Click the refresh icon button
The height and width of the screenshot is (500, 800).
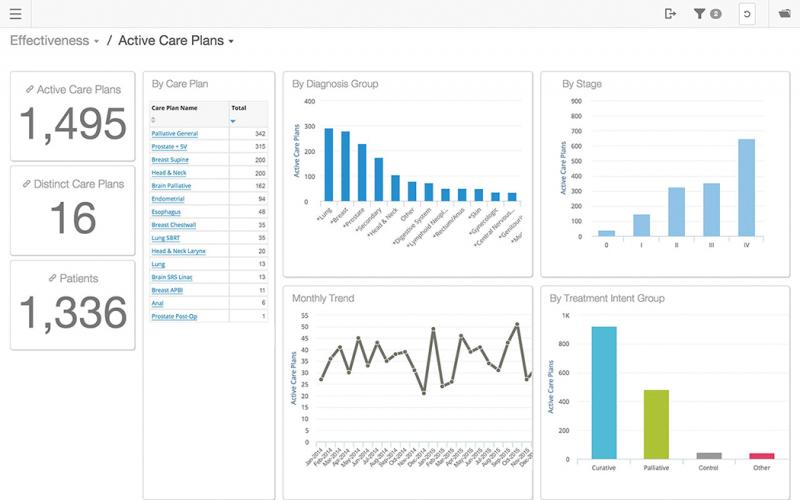tap(747, 14)
